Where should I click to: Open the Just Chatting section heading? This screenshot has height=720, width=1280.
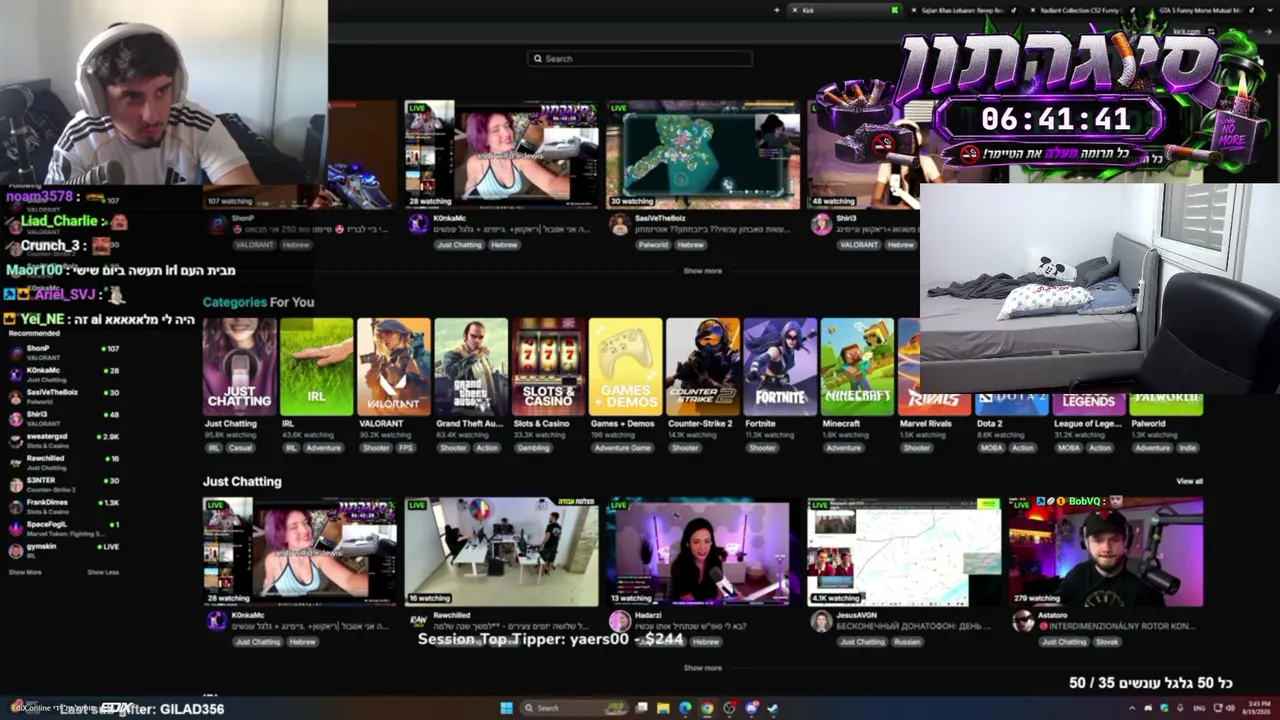[242, 482]
